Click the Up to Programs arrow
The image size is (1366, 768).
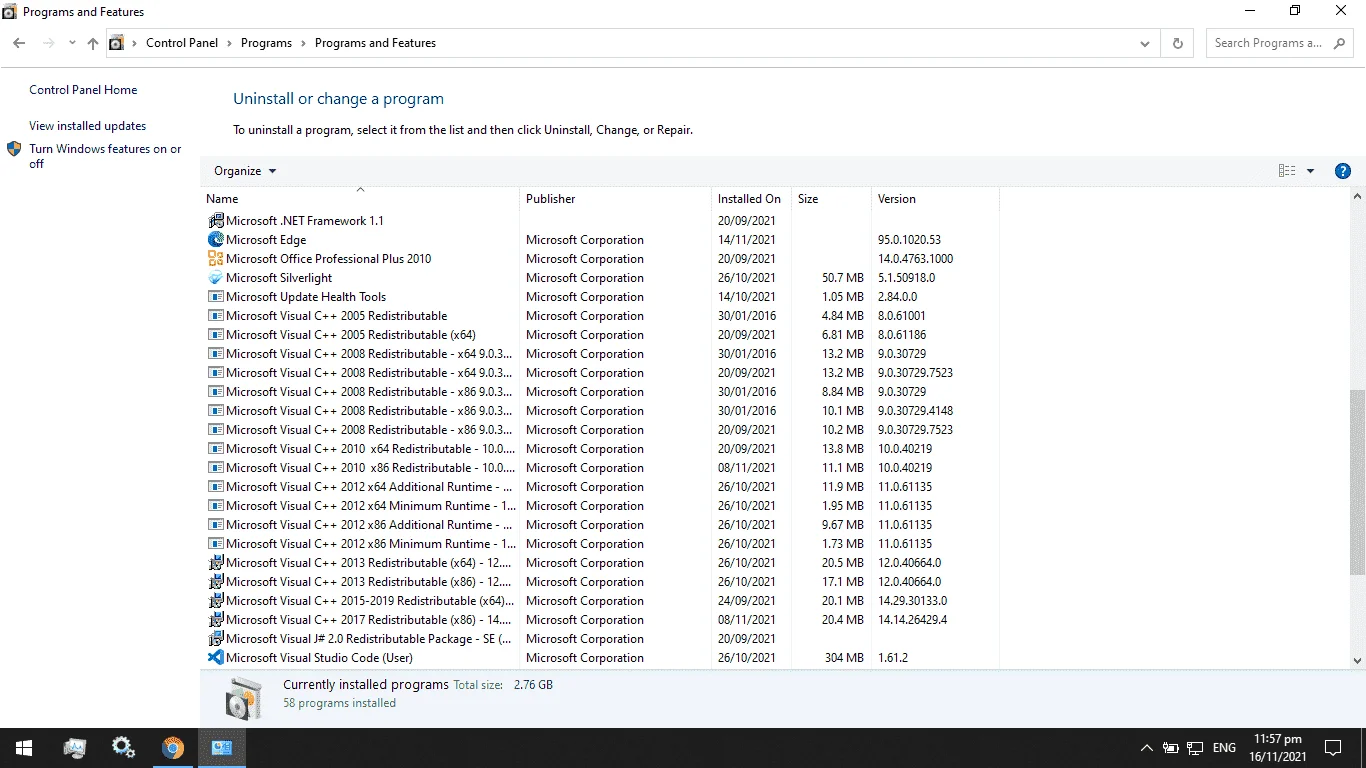[93, 43]
